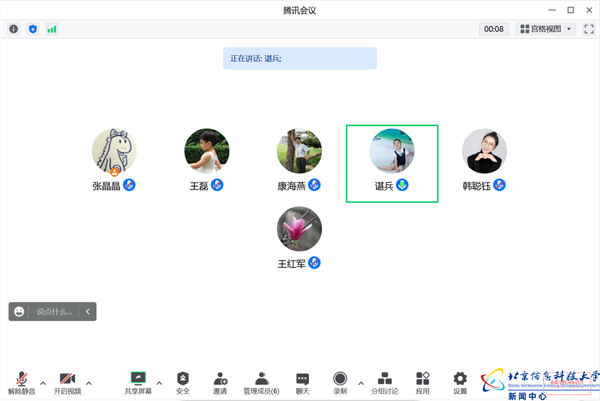
Task: Select 谌兵's highlighted video tile
Action: [x=392, y=163]
